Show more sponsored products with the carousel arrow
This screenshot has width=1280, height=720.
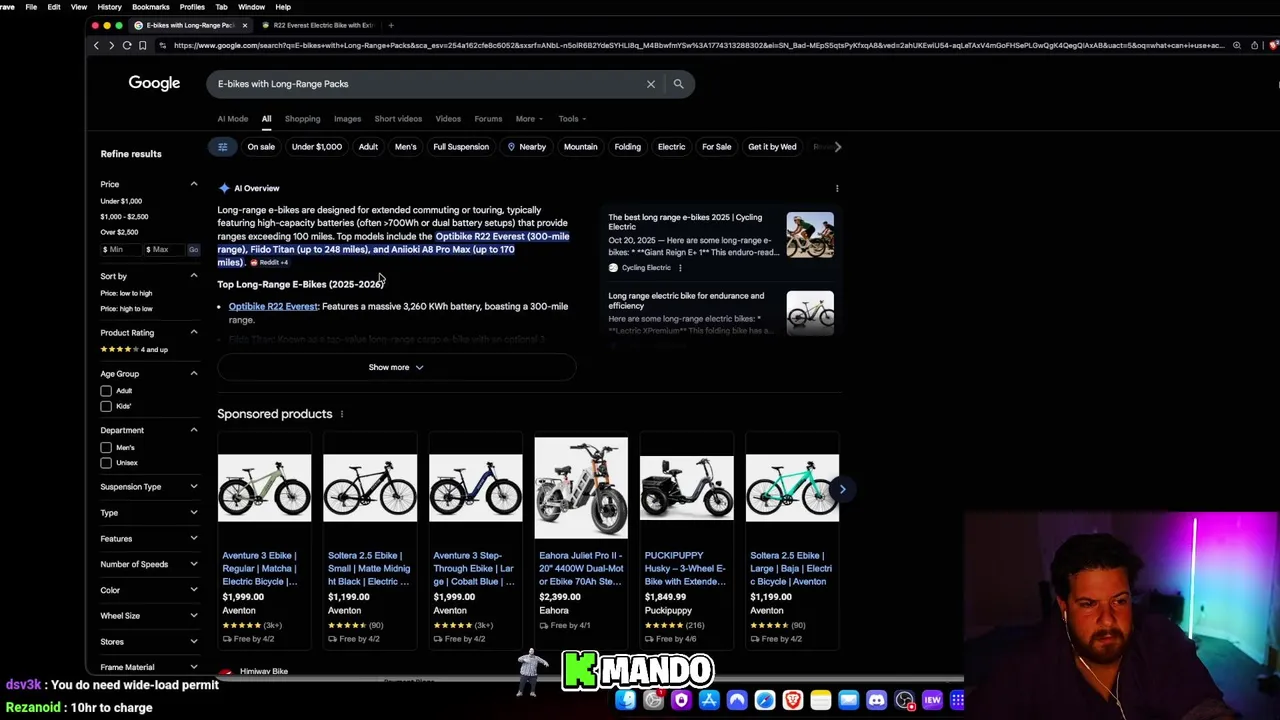tap(842, 489)
